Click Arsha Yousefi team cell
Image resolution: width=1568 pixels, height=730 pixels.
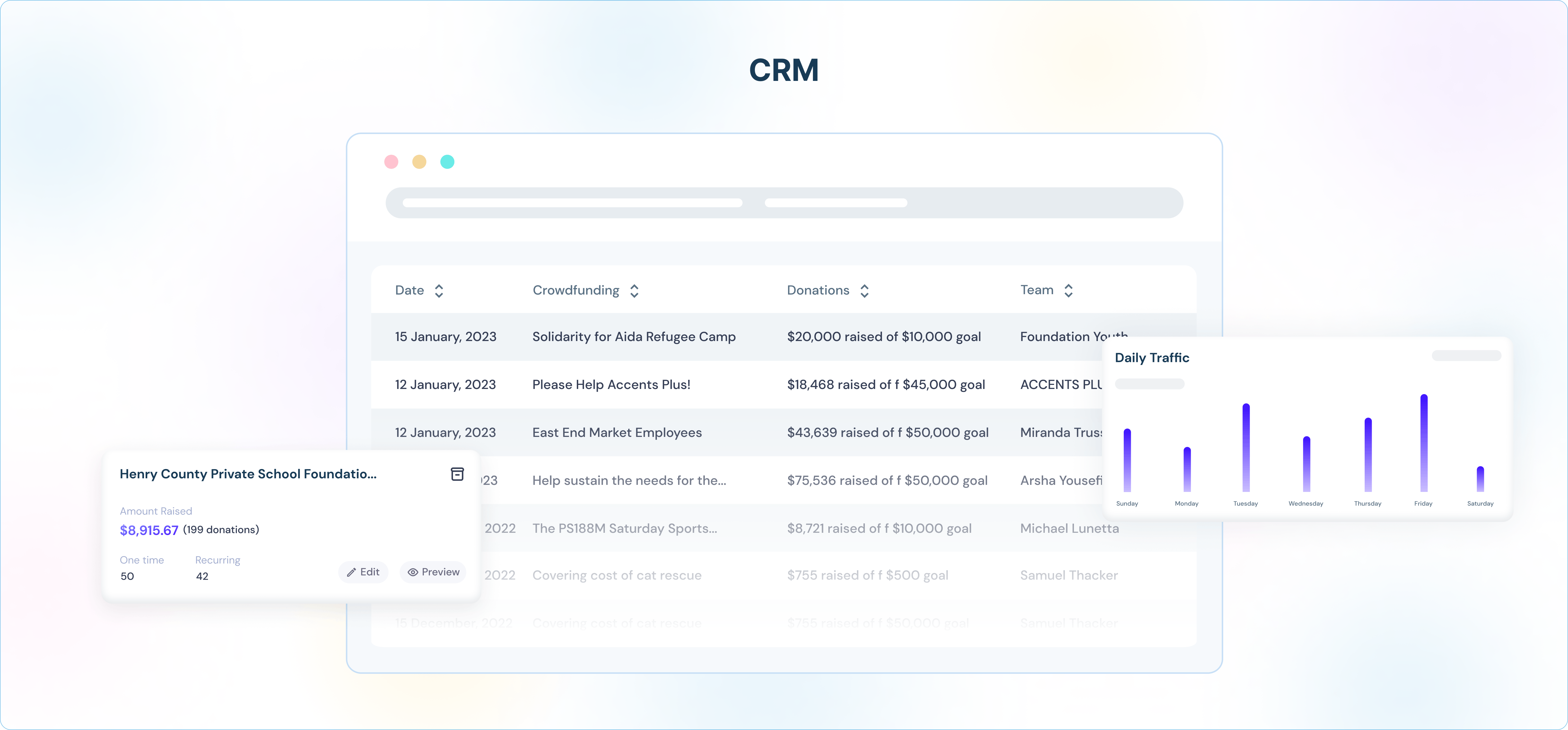click(x=1061, y=481)
